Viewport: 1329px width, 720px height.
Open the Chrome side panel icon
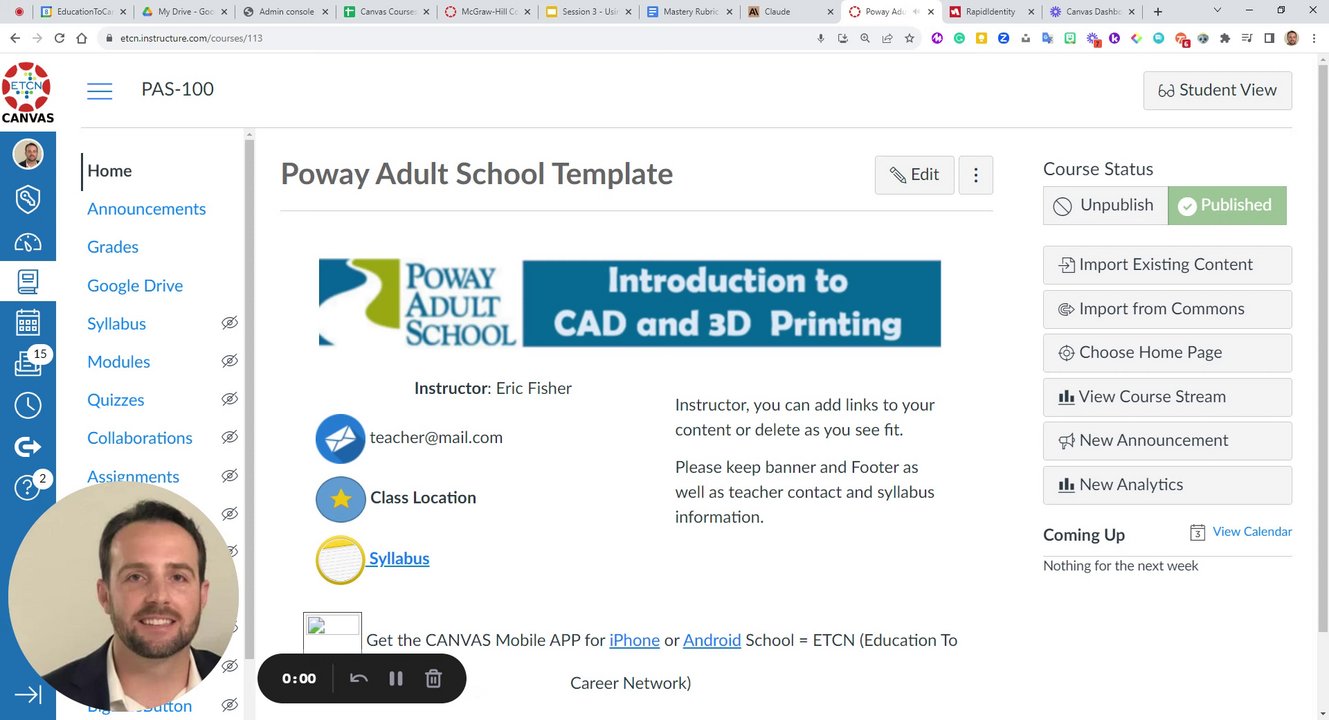pyautogui.click(x=1269, y=38)
